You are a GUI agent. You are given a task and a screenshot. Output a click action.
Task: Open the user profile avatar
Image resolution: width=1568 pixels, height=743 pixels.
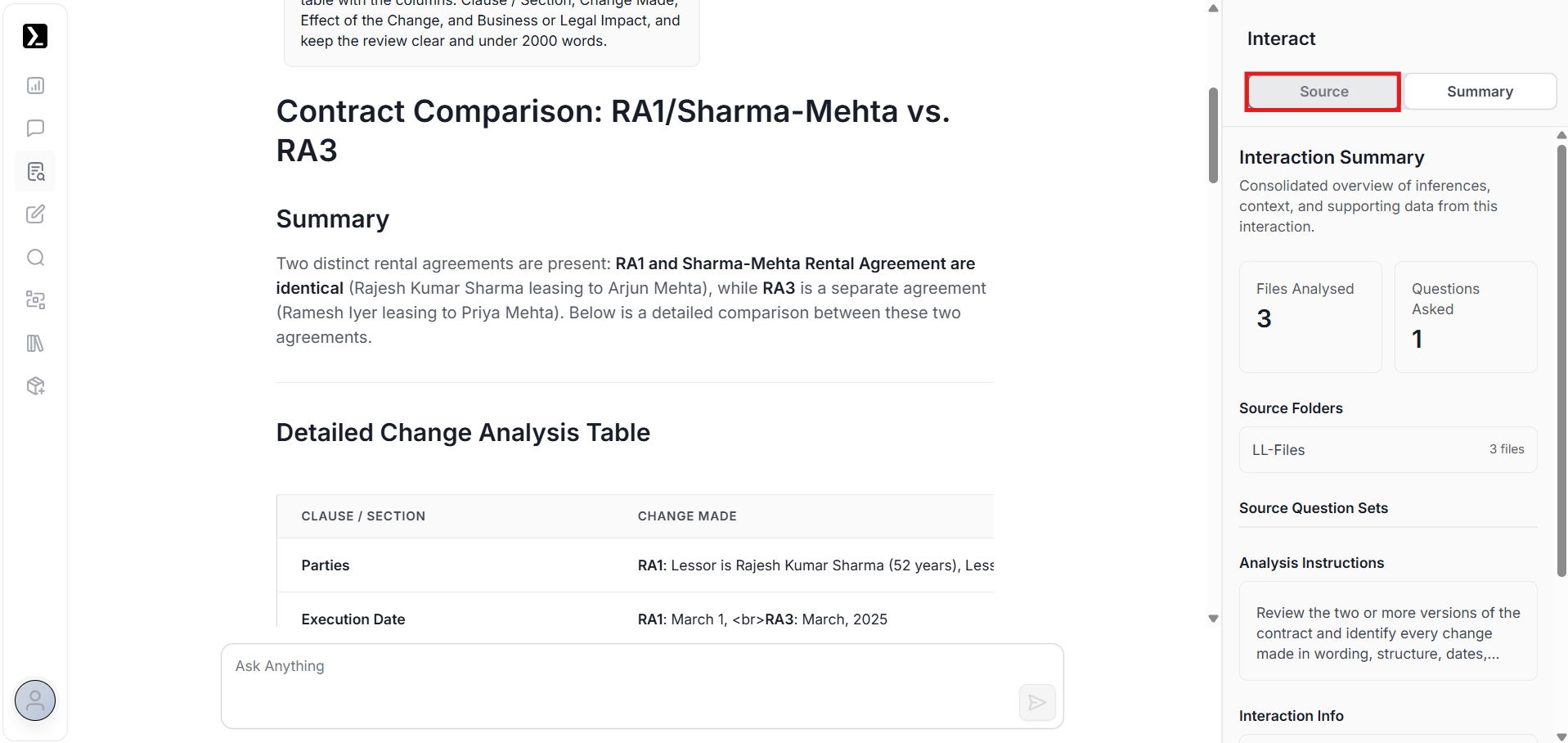point(35,700)
